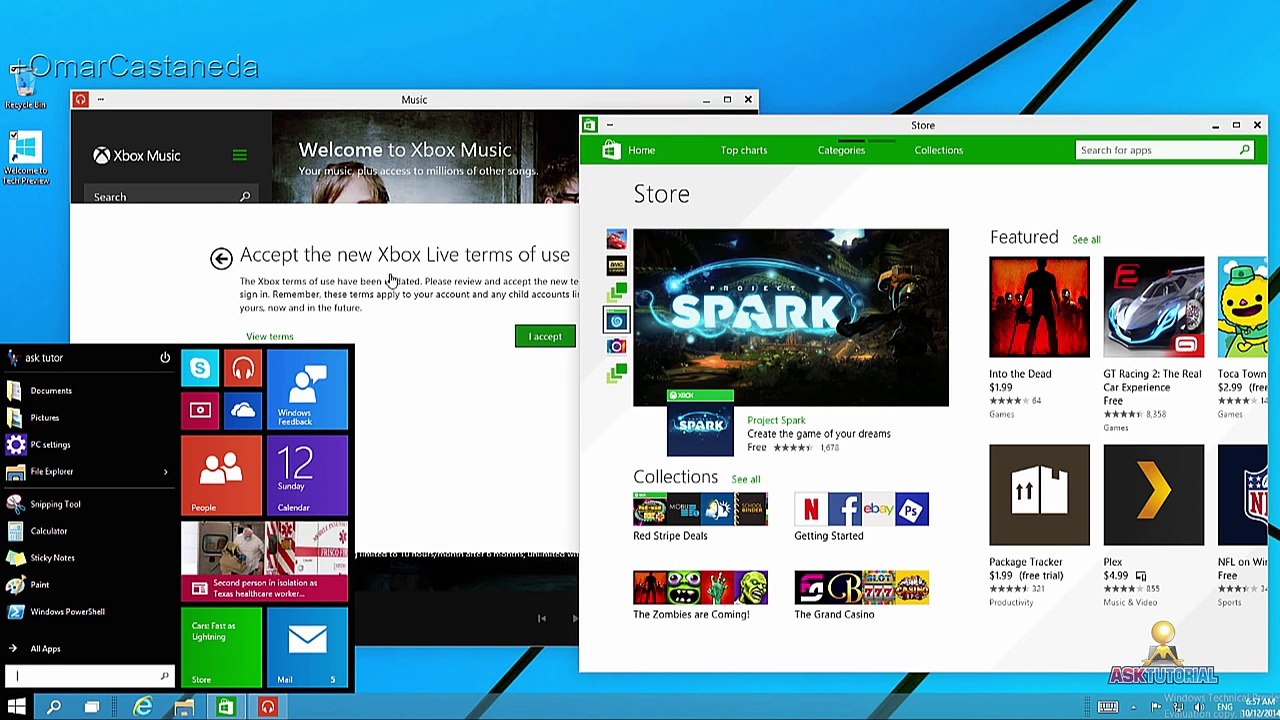1280x720 pixels.
Task: Launch Internet Explorer from the taskbar
Action: pos(143,707)
